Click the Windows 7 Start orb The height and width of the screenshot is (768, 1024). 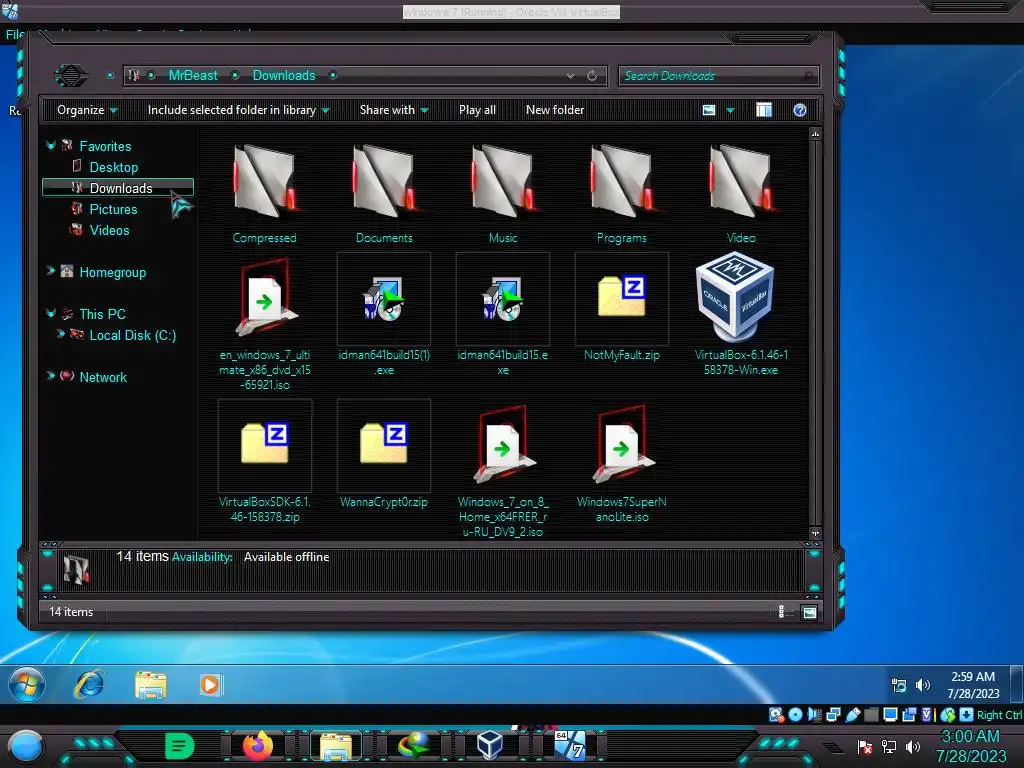(x=27, y=685)
